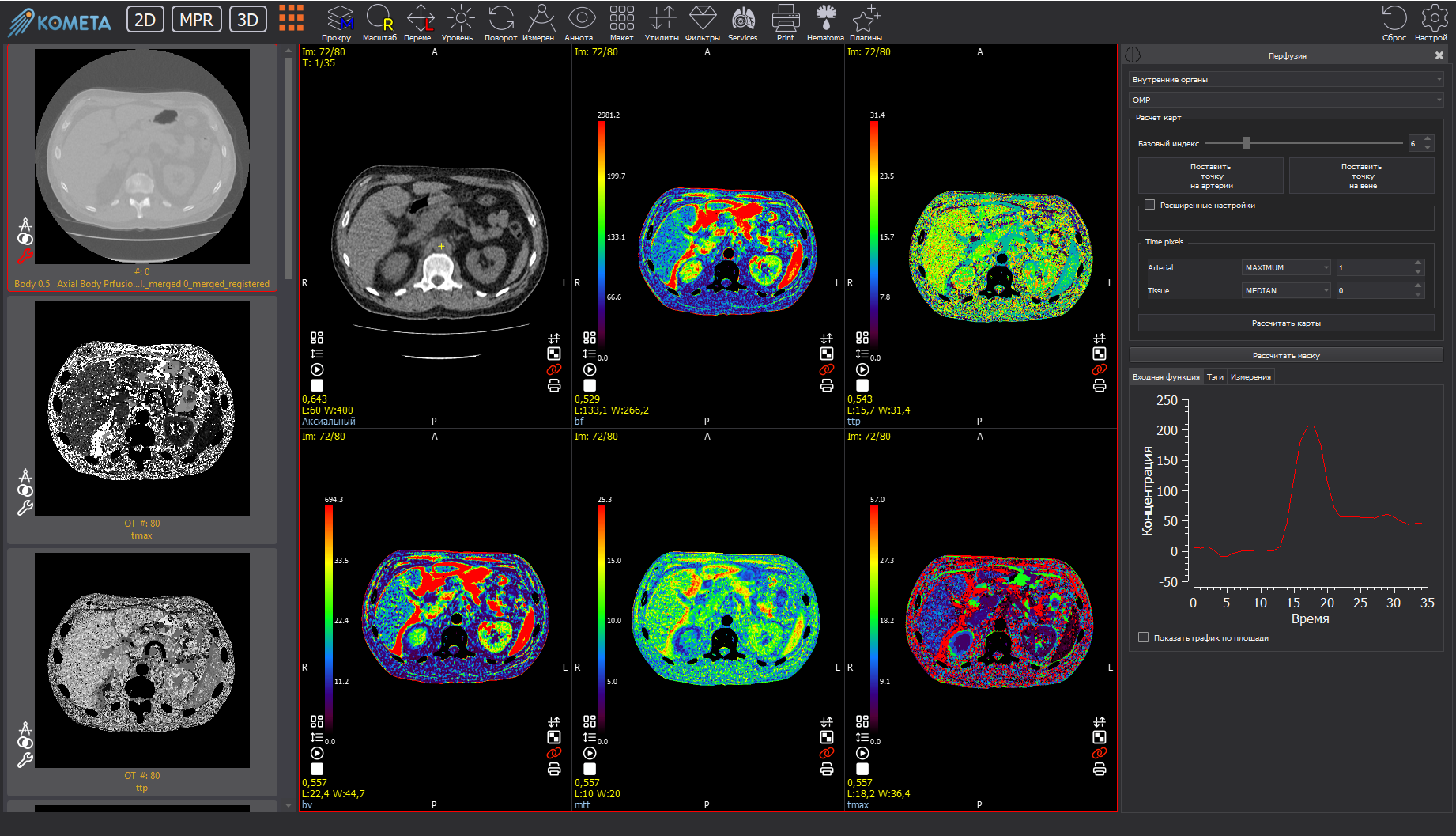Image resolution: width=1456 pixels, height=836 pixels.
Task: Switch to the Тэги tab
Action: coord(1215,377)
